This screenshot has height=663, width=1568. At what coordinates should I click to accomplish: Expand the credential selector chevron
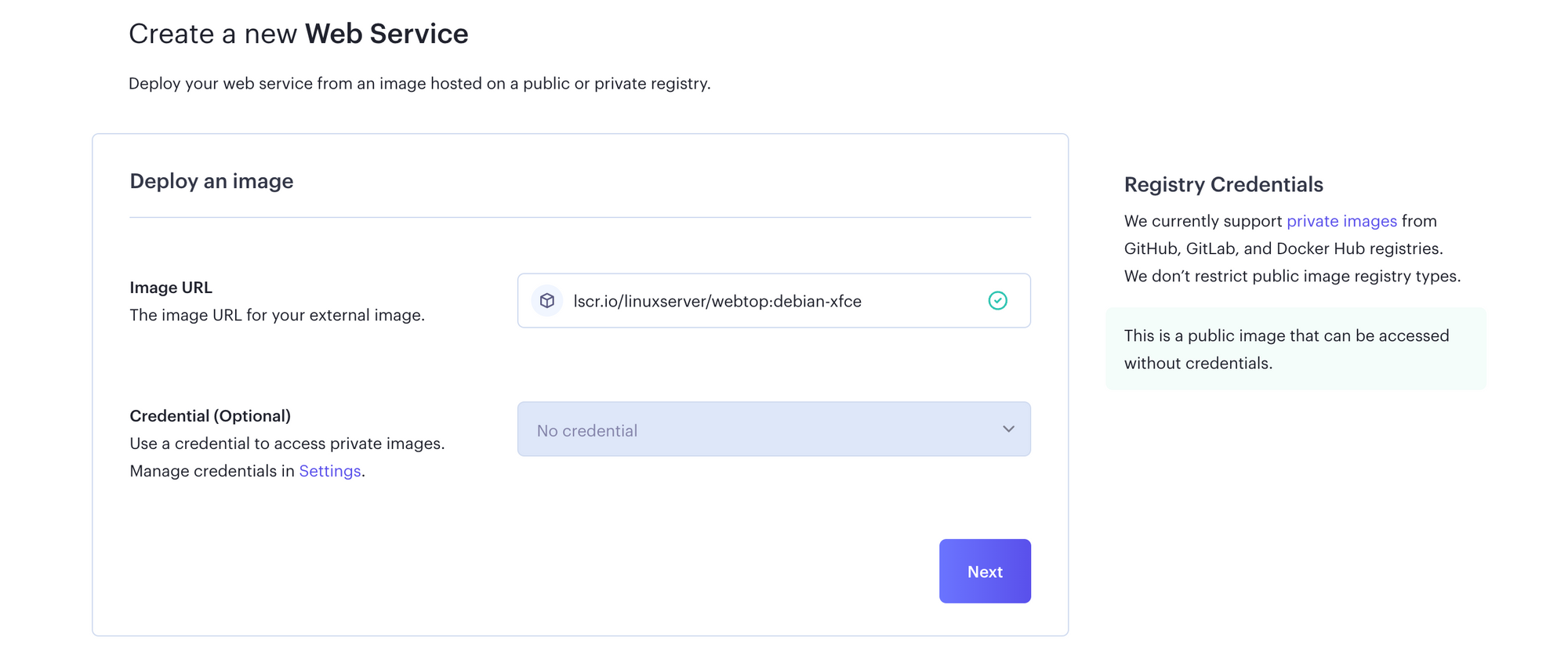[1007, 429]
